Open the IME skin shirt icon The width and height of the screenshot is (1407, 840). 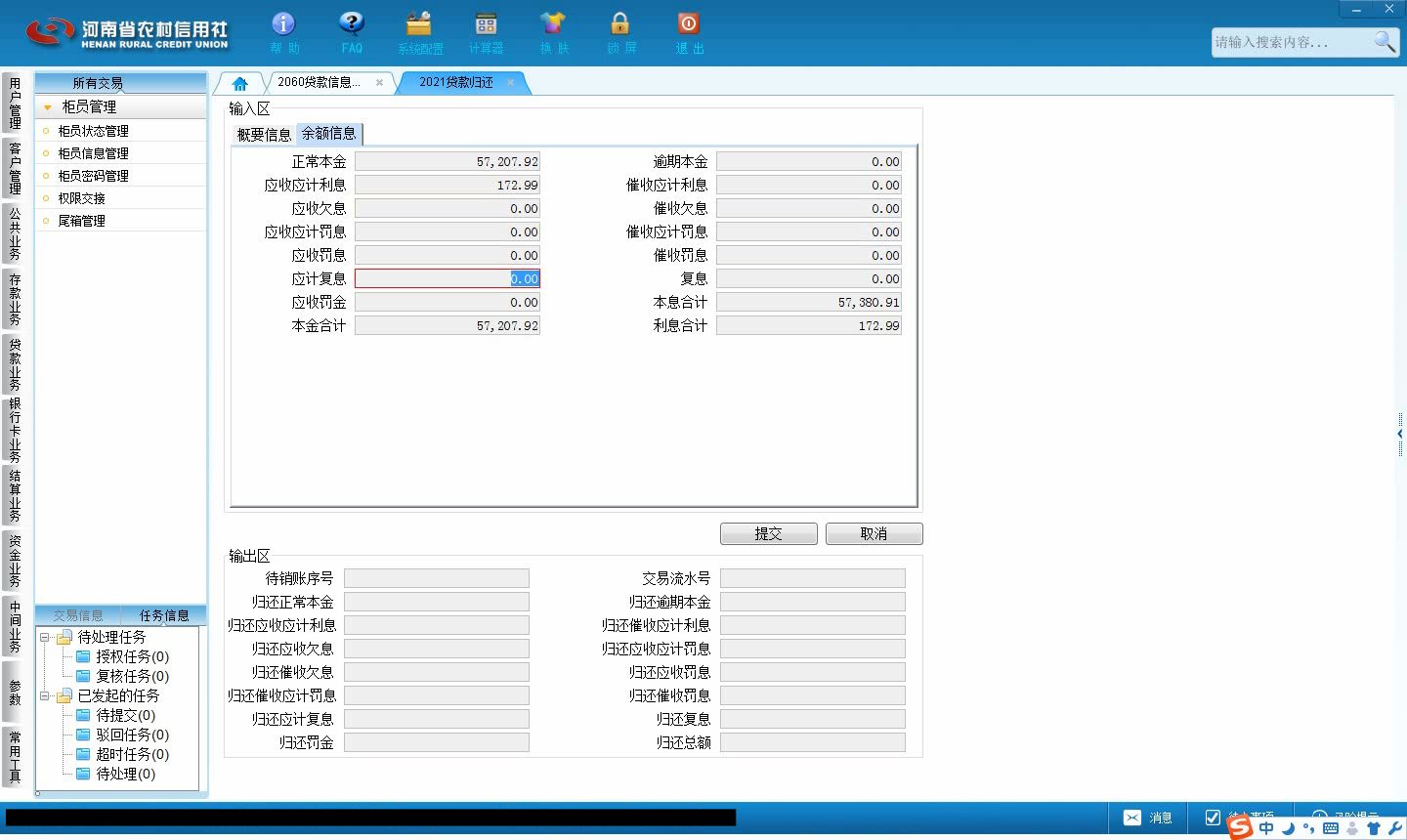tap(1374, 828)
